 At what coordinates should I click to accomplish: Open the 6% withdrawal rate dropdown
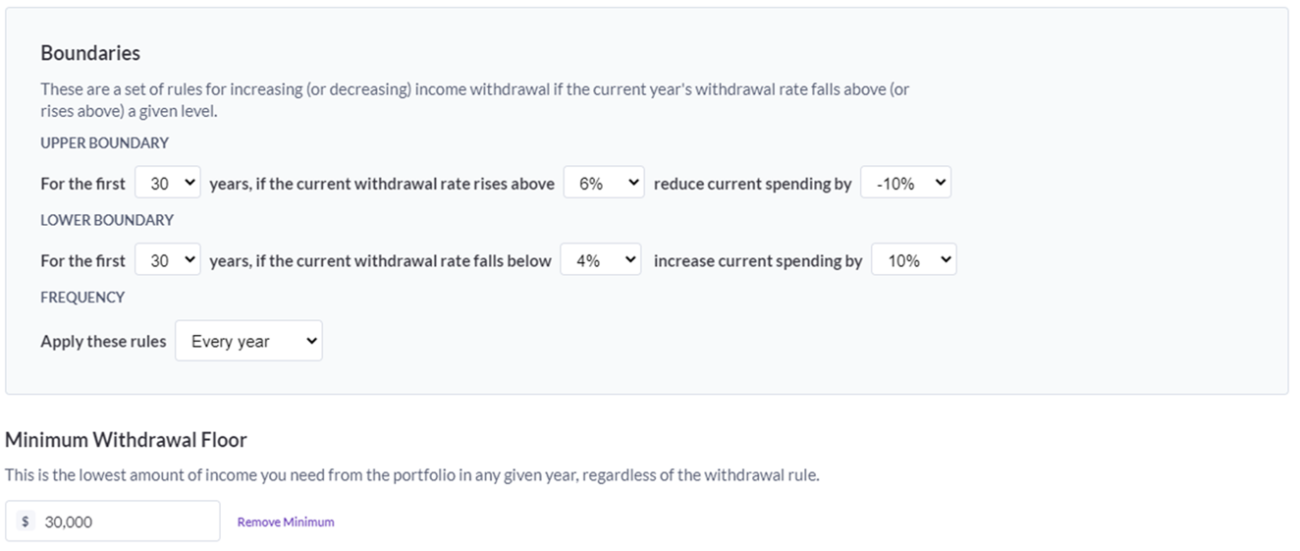tap(604, 184)
